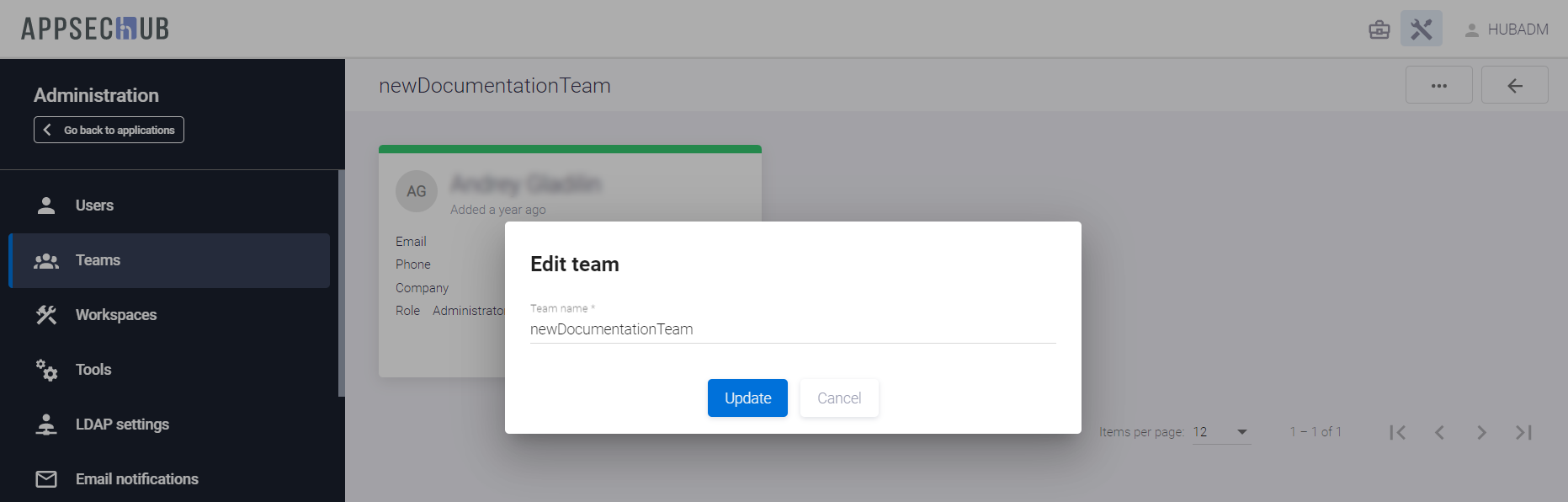Open Workspaces from the sidebar

[x=116, y=315]
